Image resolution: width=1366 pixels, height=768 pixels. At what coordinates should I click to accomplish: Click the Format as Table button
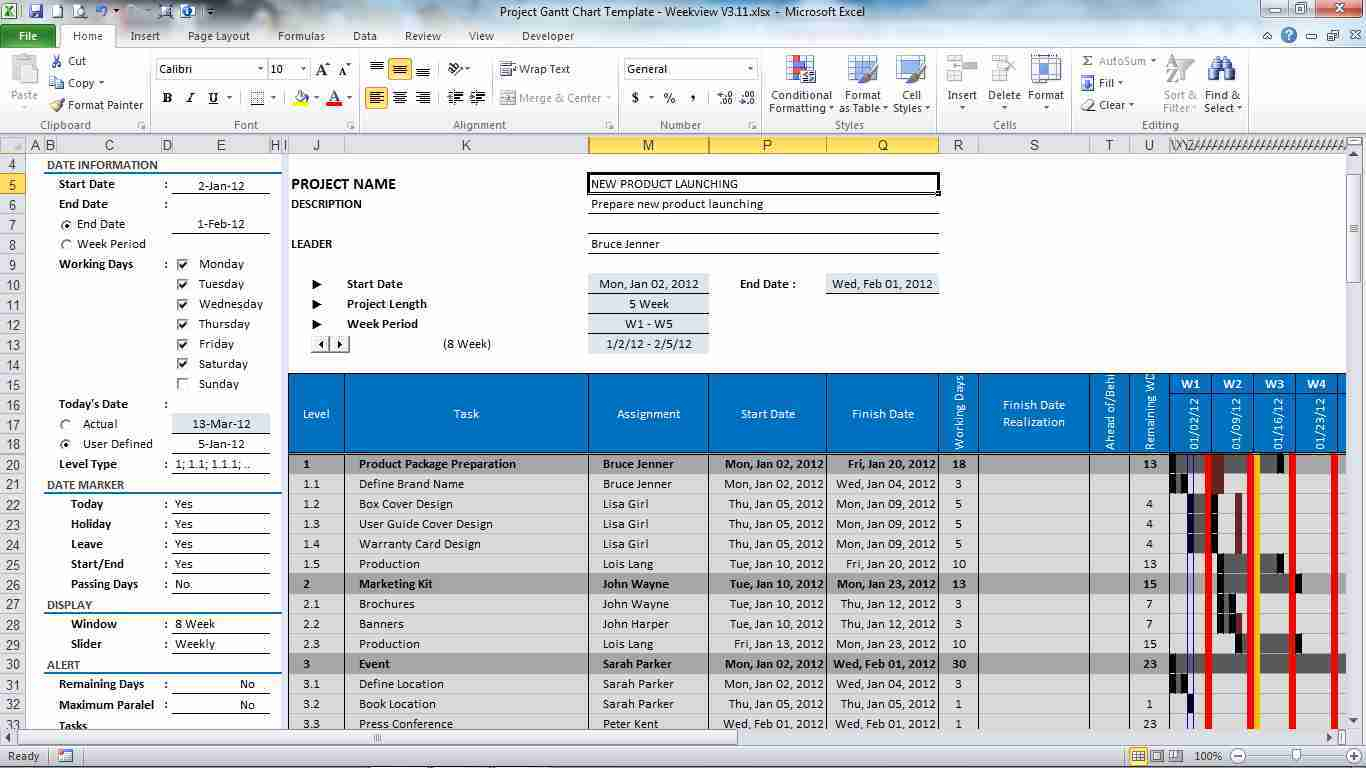tap(862, 85)
